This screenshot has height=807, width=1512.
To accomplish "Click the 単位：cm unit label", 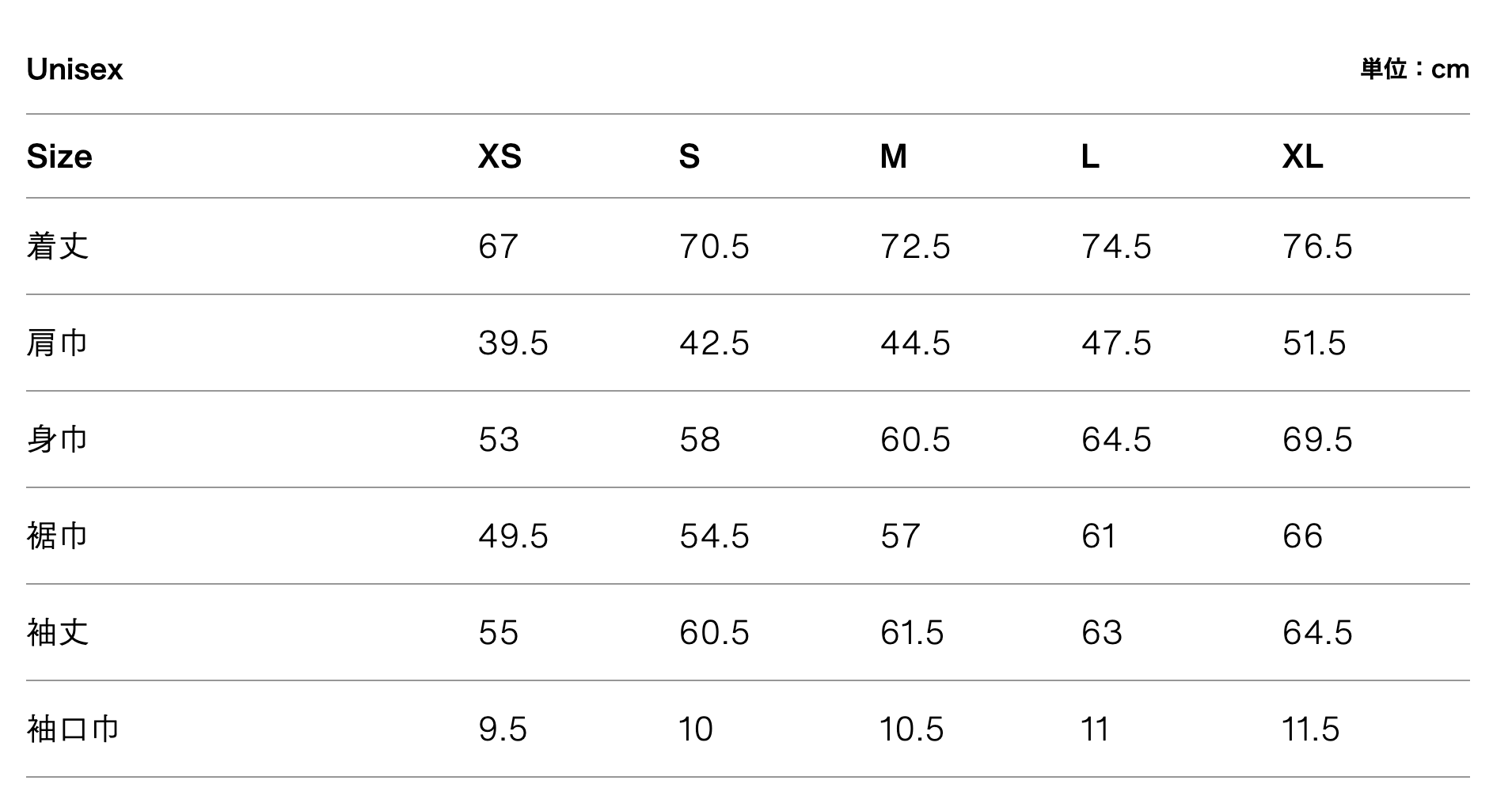I will [x=1415, y=69].
